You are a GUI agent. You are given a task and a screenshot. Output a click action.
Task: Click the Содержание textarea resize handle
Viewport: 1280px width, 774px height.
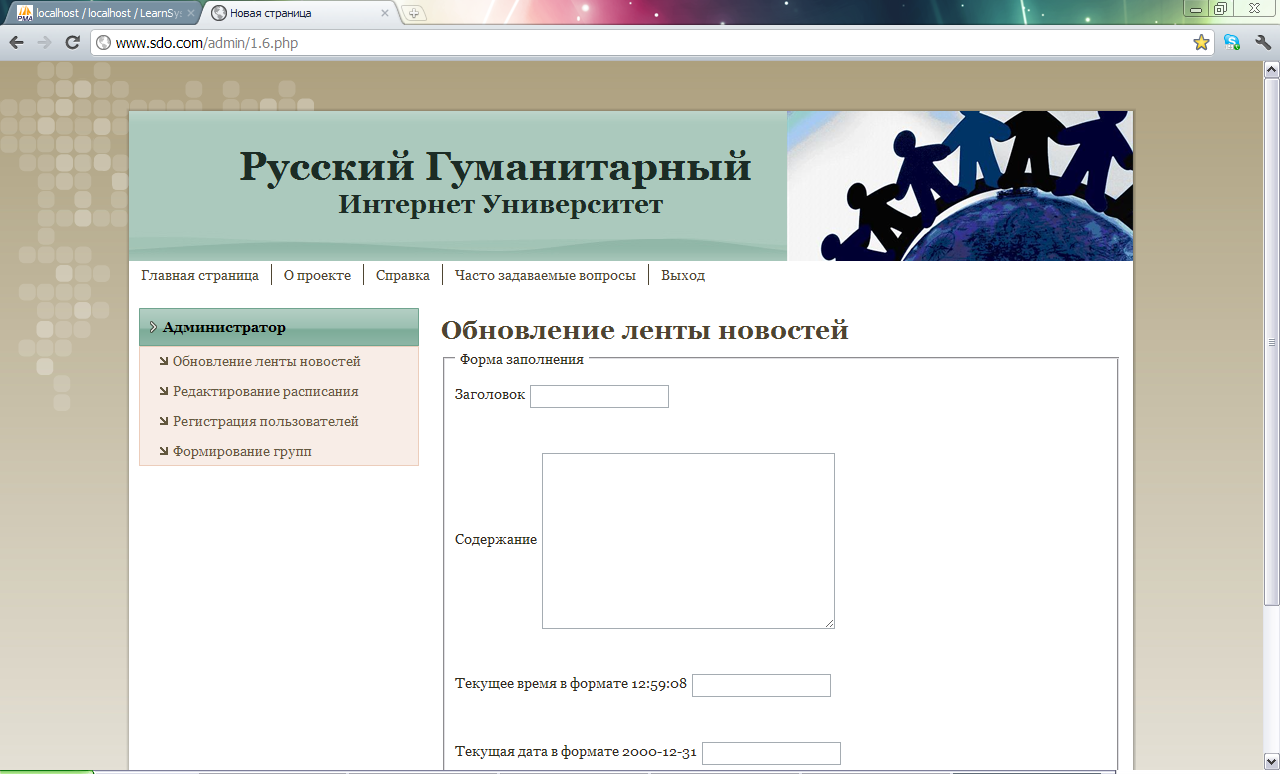coord(829,623)
